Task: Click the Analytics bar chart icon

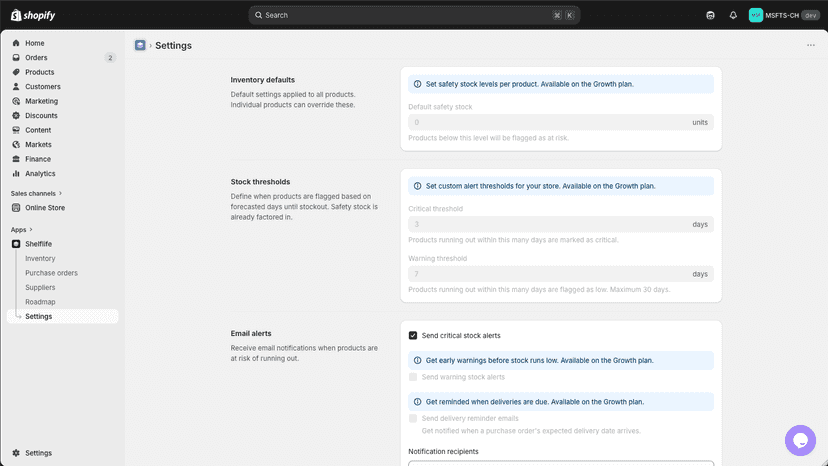Action: (16, 173)
